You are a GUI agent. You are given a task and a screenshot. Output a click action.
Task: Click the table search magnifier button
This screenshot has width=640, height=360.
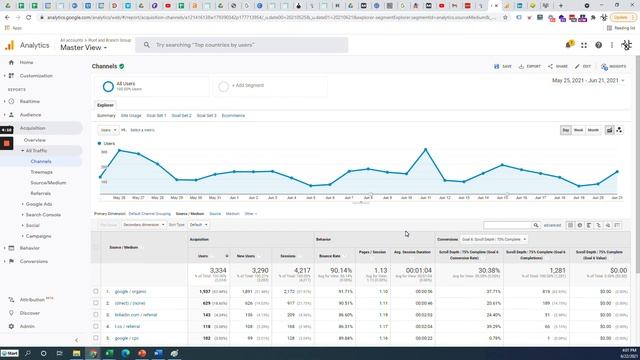pos(536,225)
